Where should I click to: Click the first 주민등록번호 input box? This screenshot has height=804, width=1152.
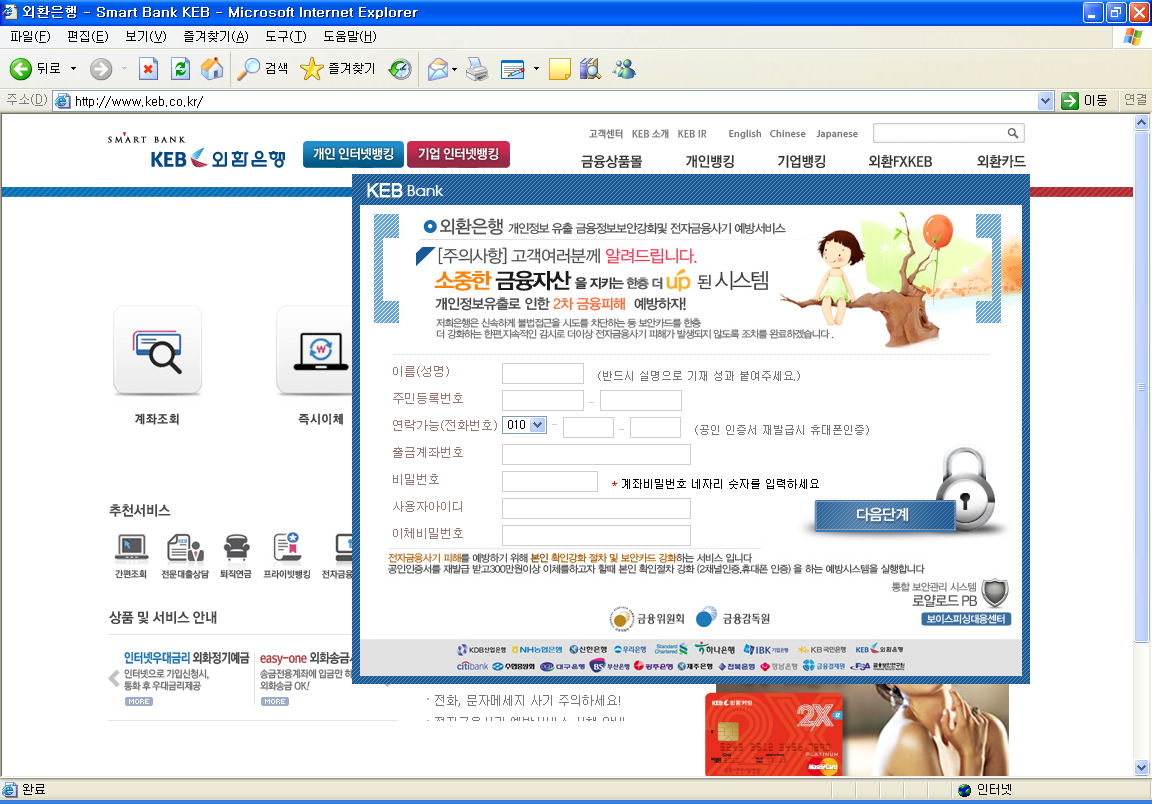[542, 401]
